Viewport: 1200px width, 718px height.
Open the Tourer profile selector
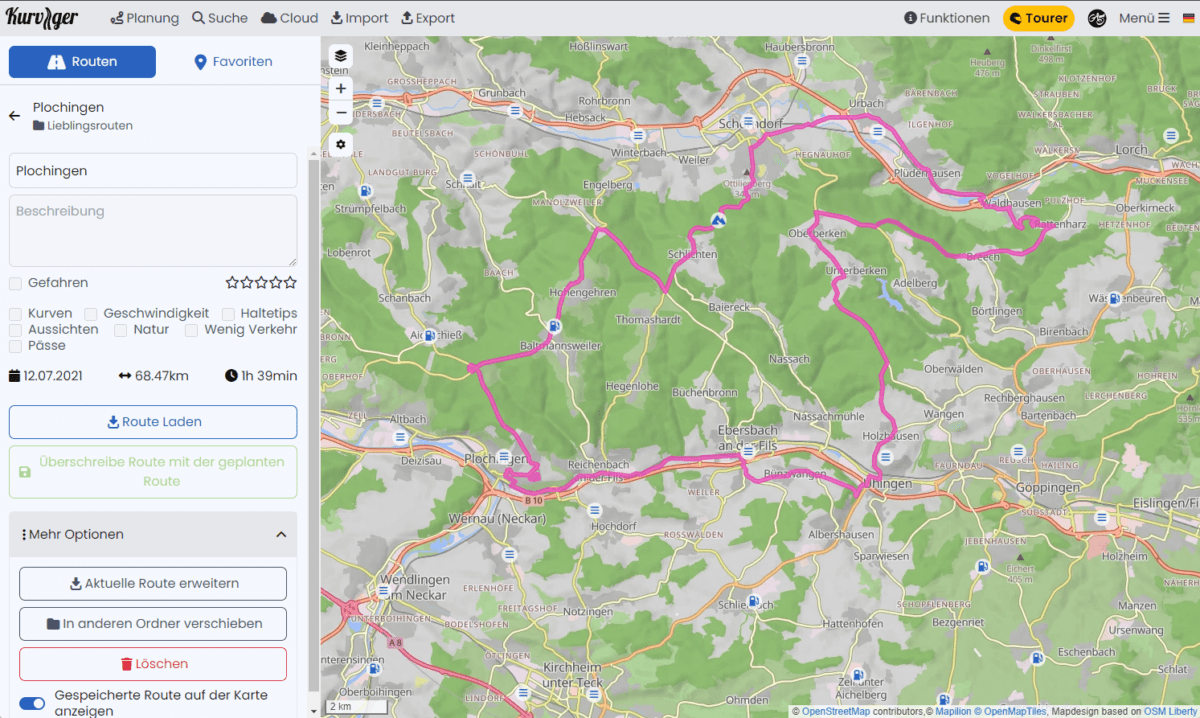click(x=1038, y=18)
